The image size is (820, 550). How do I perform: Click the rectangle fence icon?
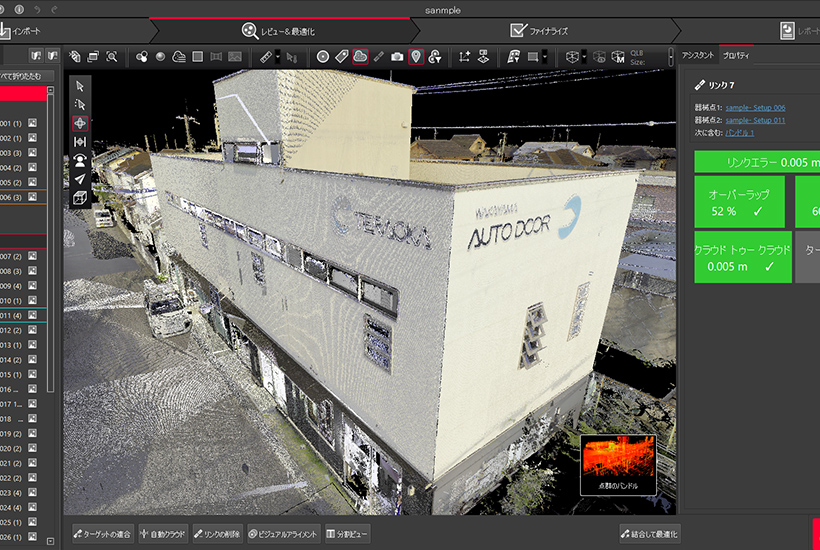point(533,56)
